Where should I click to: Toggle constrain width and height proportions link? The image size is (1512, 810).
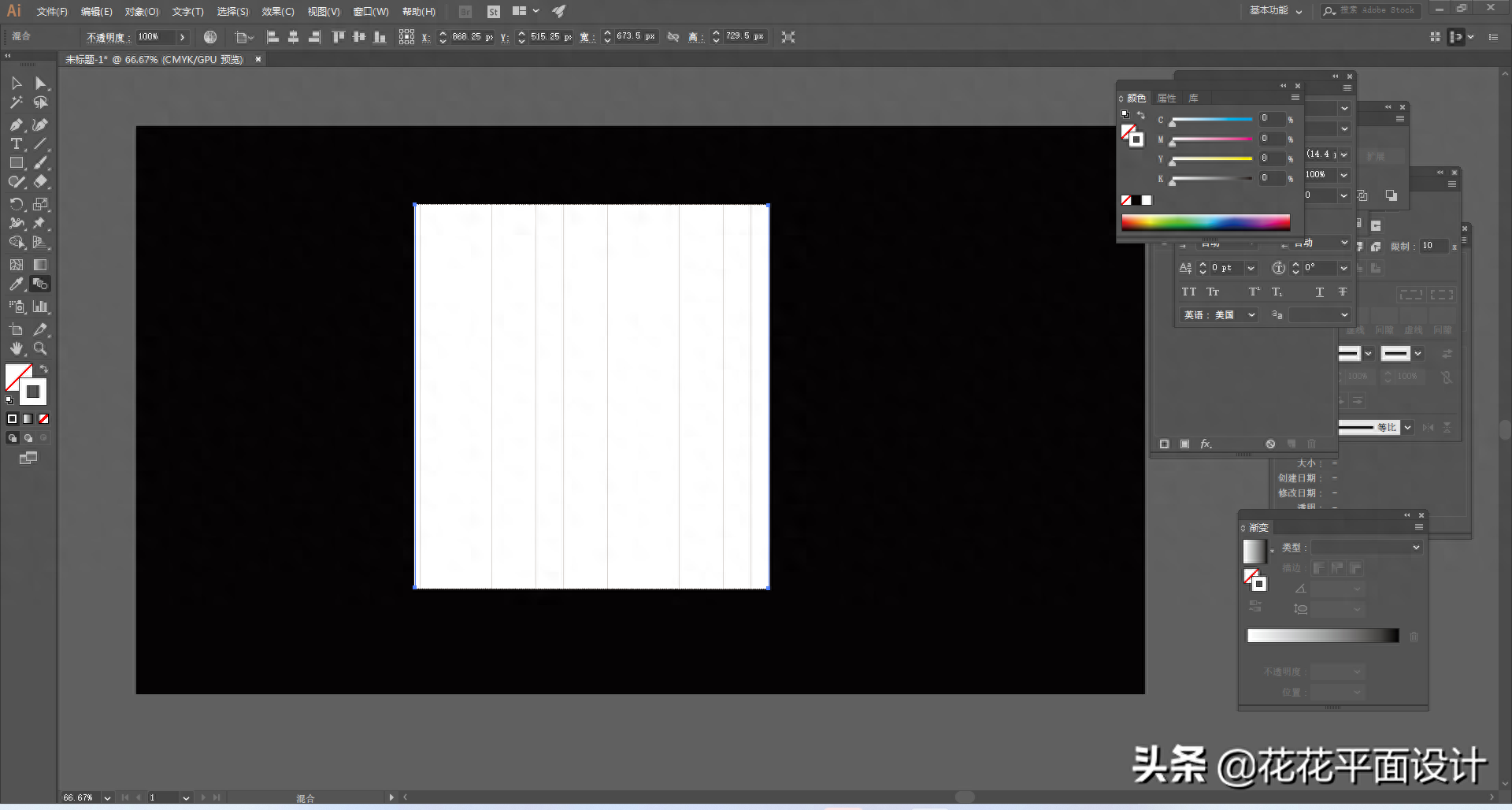[673, 37]
